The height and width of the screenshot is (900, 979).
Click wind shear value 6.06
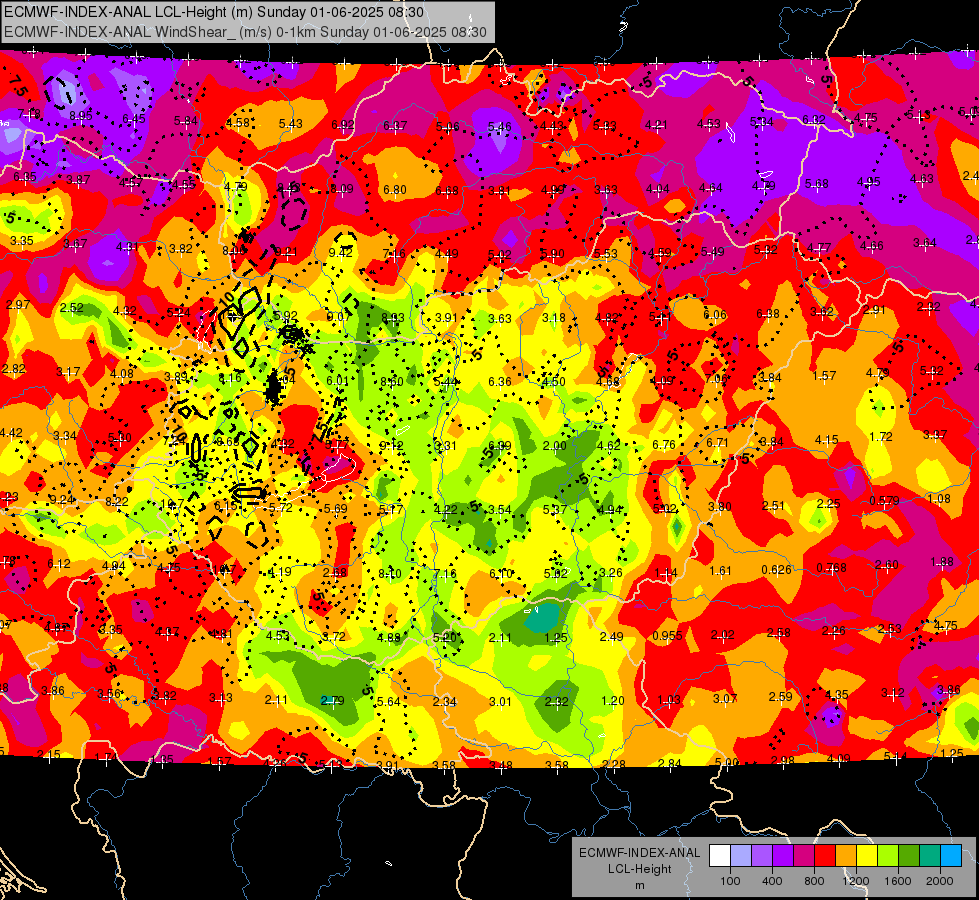click(x=715, y=314)
